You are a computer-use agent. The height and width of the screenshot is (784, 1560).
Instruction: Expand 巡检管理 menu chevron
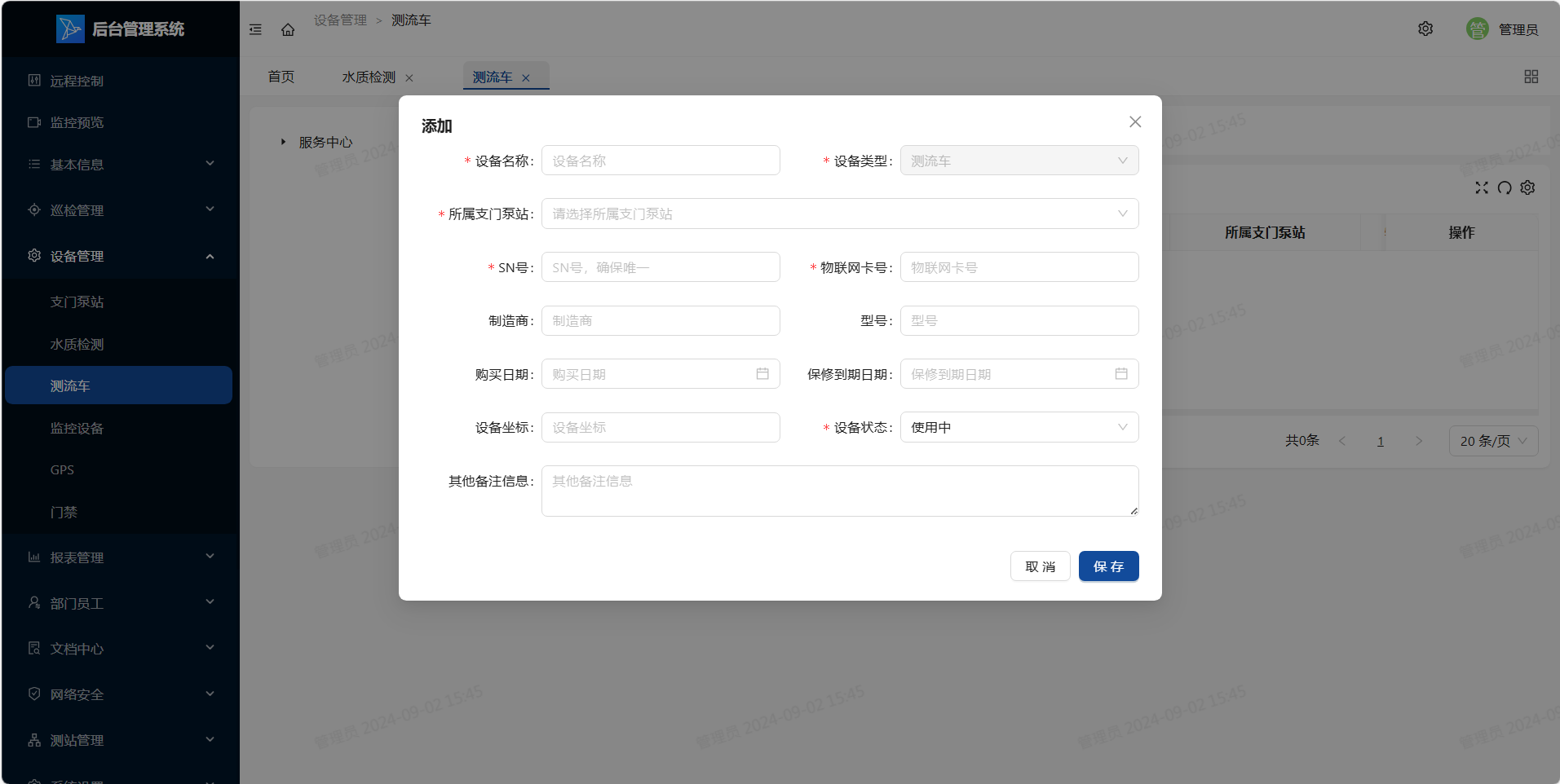(x=210, y=209)
